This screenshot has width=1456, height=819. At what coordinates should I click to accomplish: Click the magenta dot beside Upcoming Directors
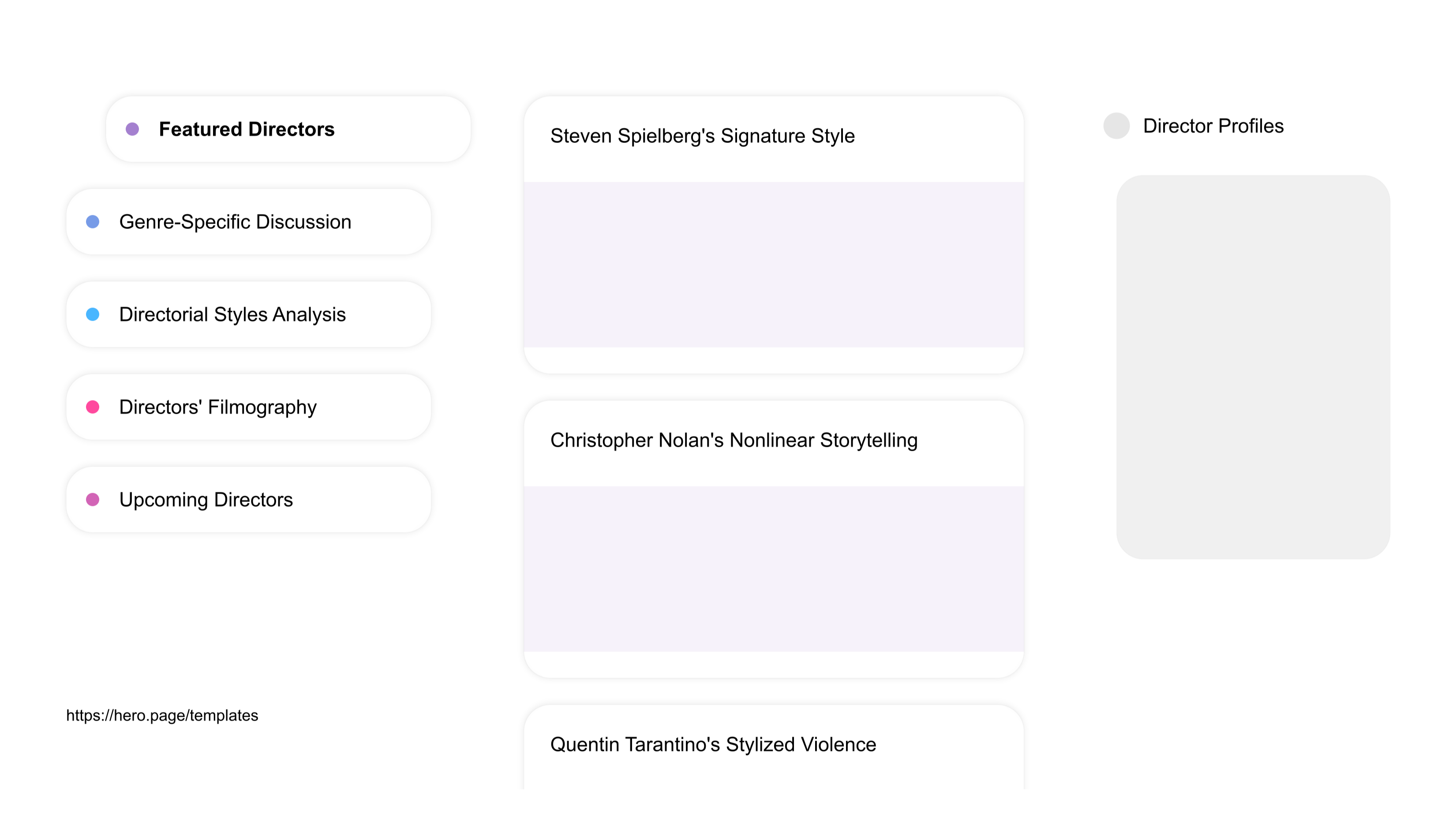93,500
